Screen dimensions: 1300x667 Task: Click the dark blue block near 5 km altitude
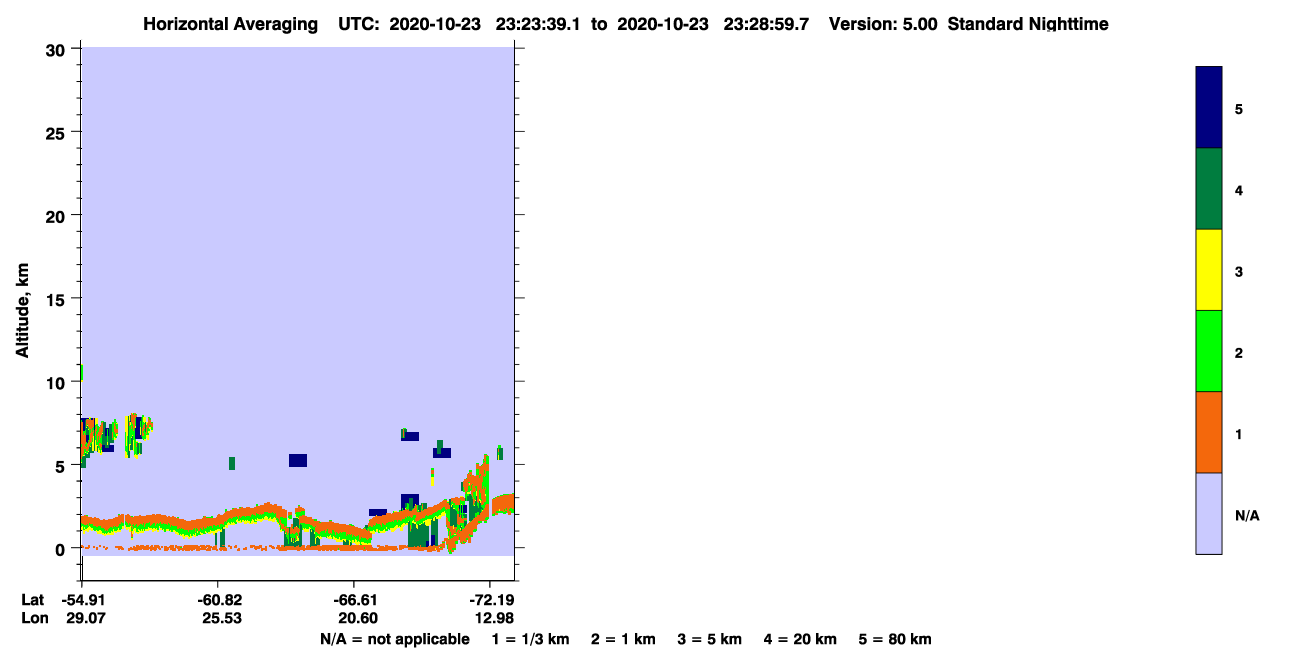(x=298, y=460)
